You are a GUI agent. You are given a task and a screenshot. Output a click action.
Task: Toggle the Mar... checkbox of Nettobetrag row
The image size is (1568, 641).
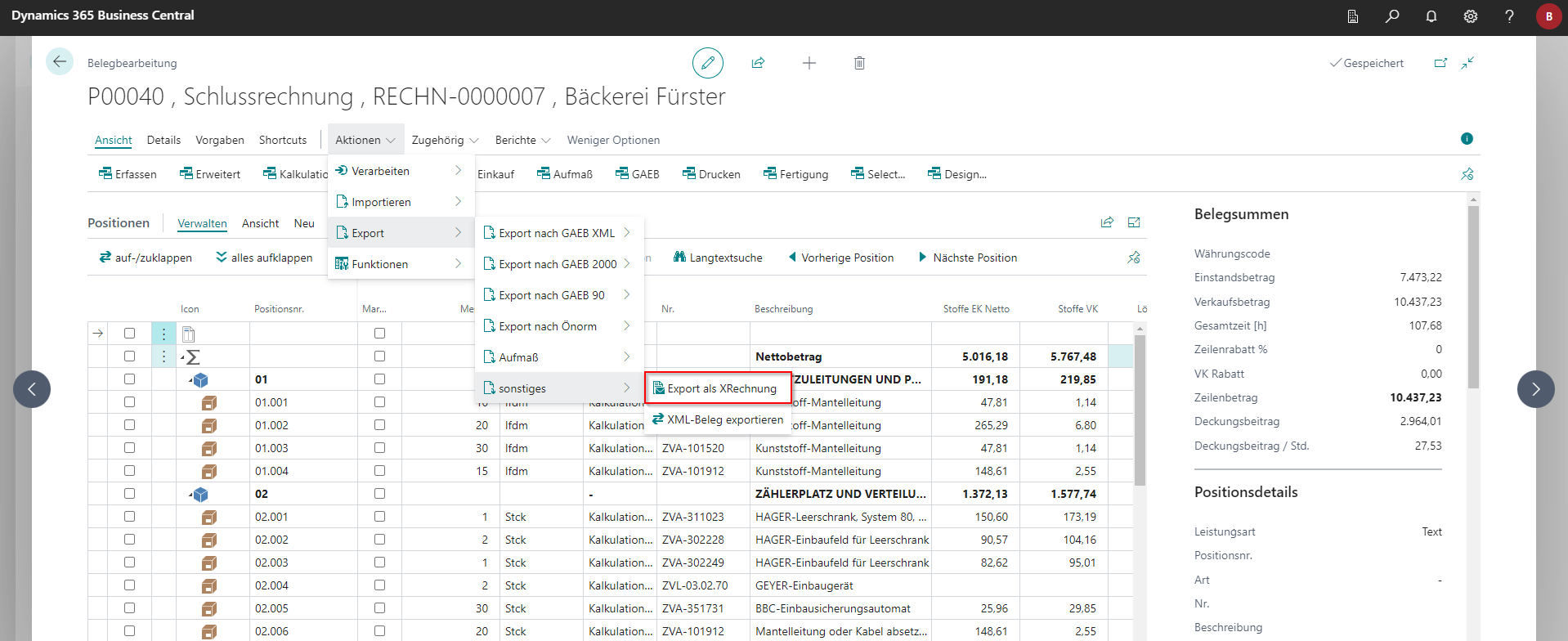[x=379, y=356]
